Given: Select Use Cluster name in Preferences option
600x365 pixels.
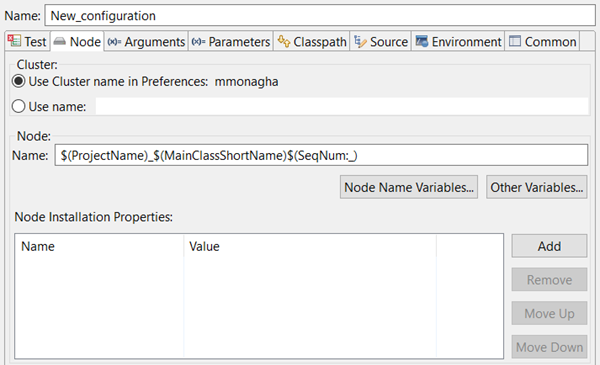Looking at the screenshot, I should [x=18, y=81].
